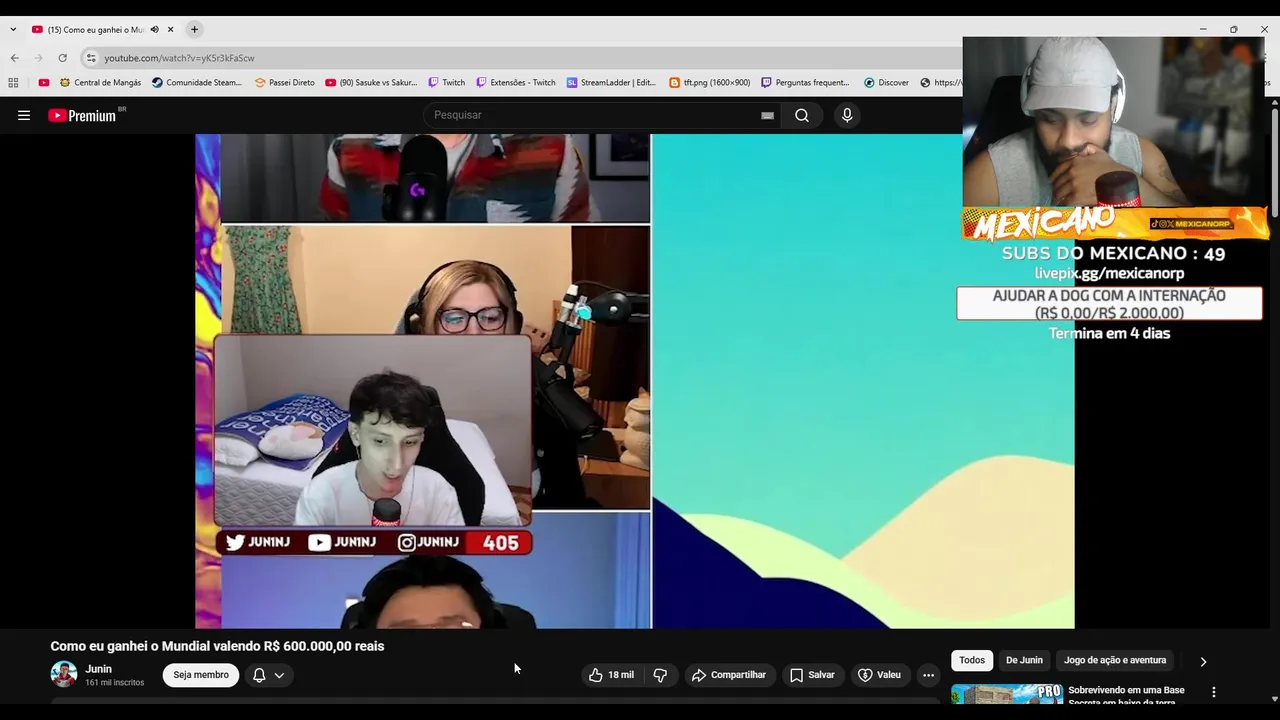Open more actions three-dot menu
This screenshot has width=1280, height=720.
coord(928,675)
